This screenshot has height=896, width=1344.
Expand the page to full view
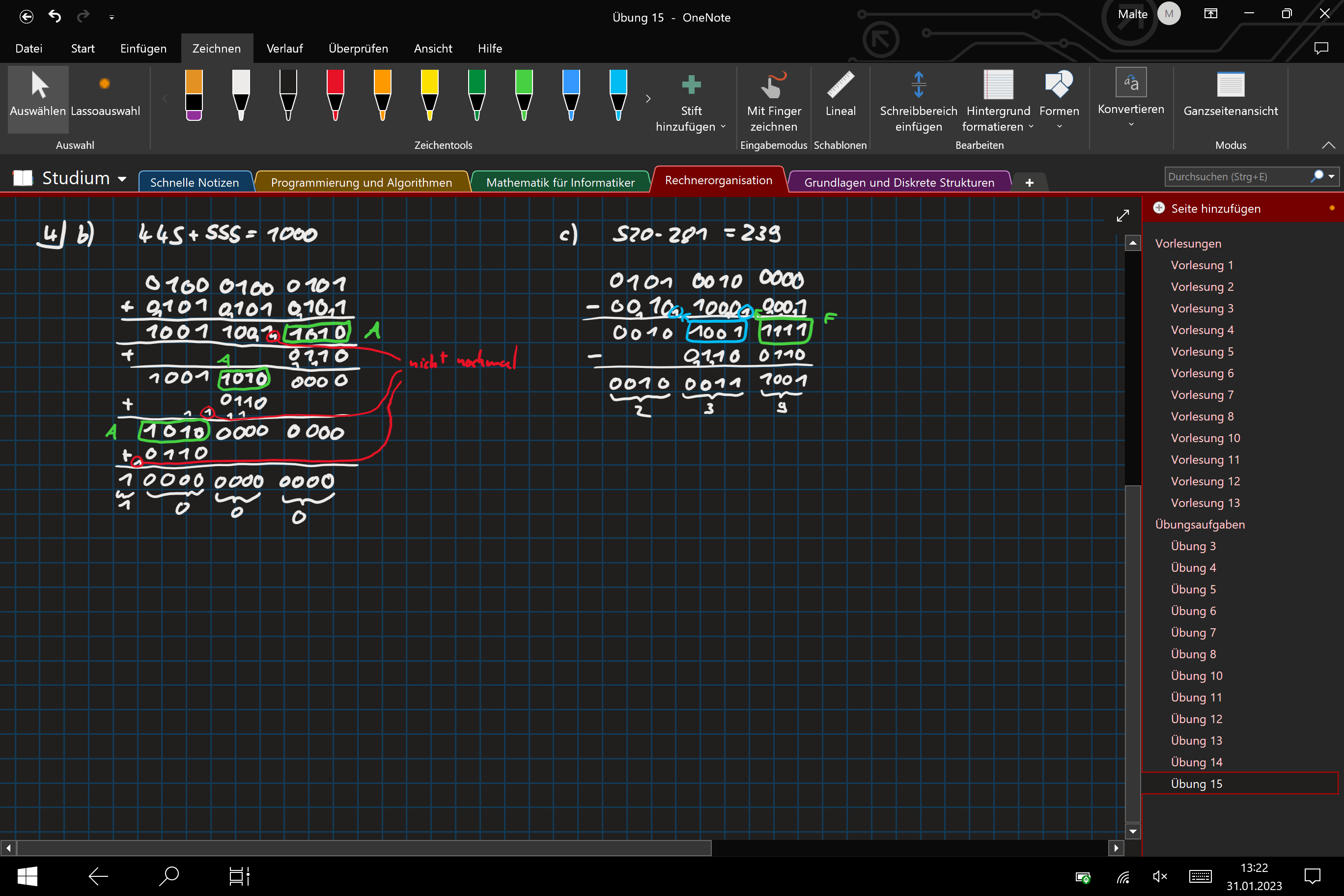(x=1123, y=216)
